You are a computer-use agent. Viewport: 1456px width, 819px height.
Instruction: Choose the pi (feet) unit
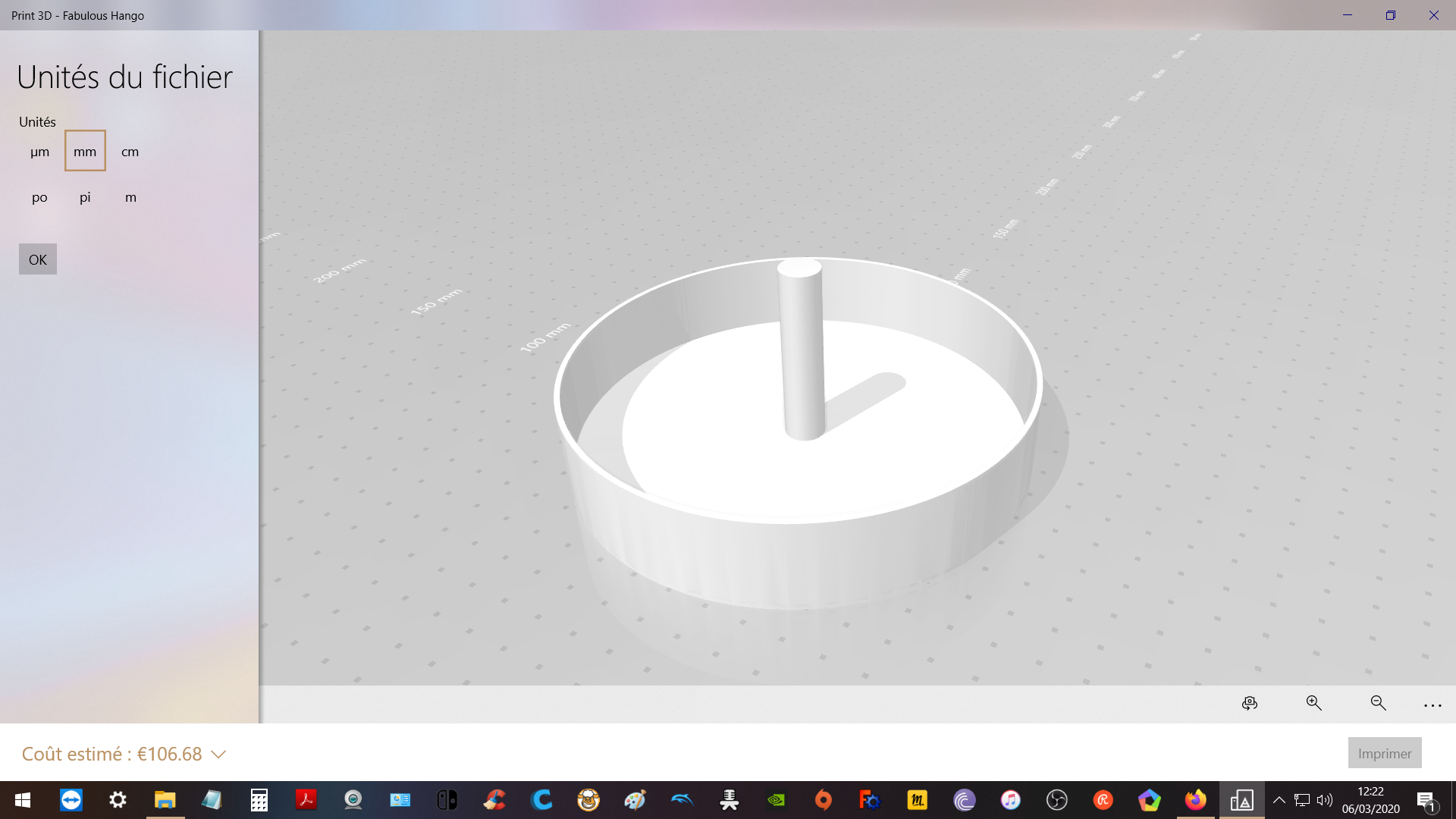(85, 197)
